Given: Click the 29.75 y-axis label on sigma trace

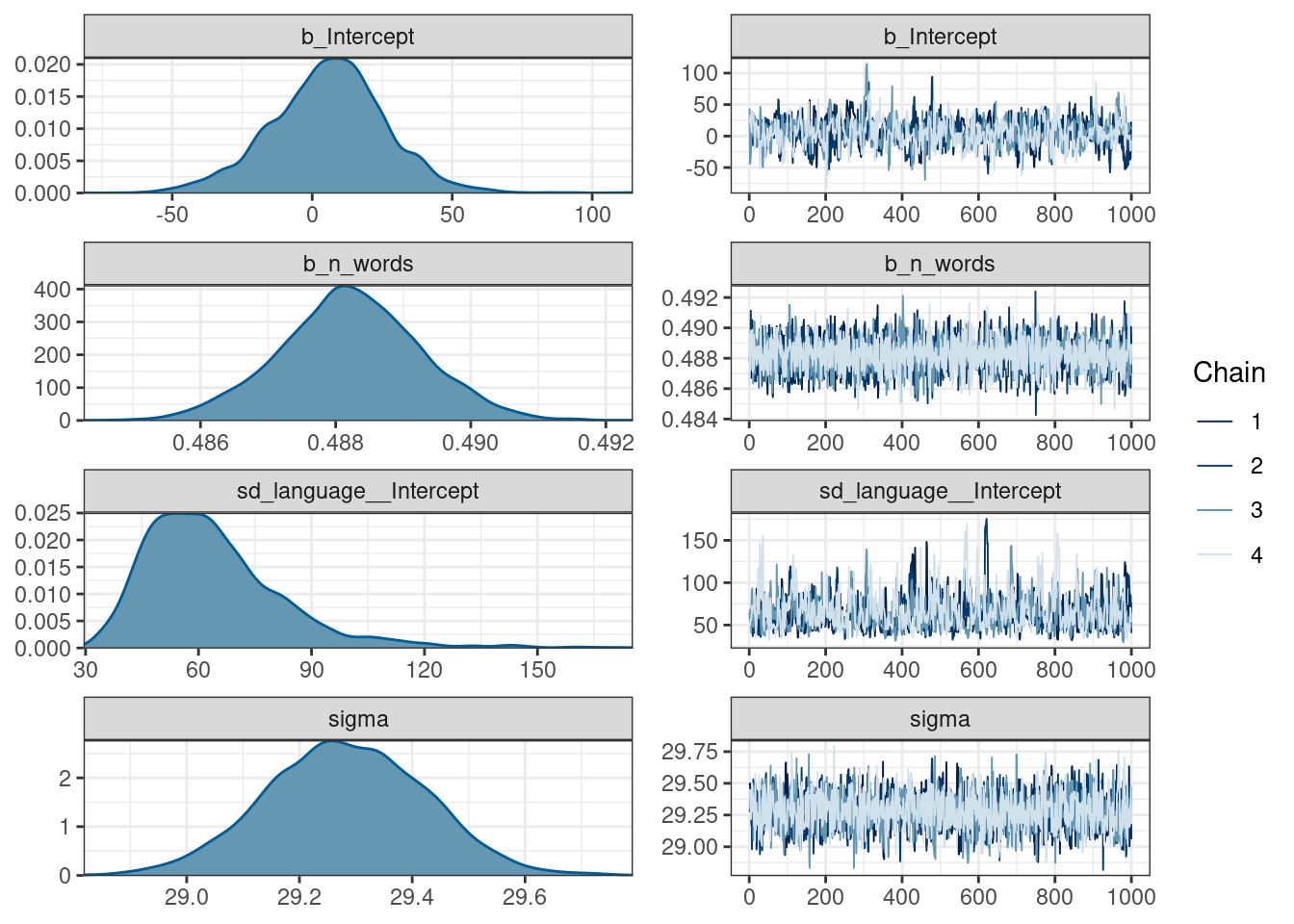Looking at the screenshot, I should coord(689,752).
